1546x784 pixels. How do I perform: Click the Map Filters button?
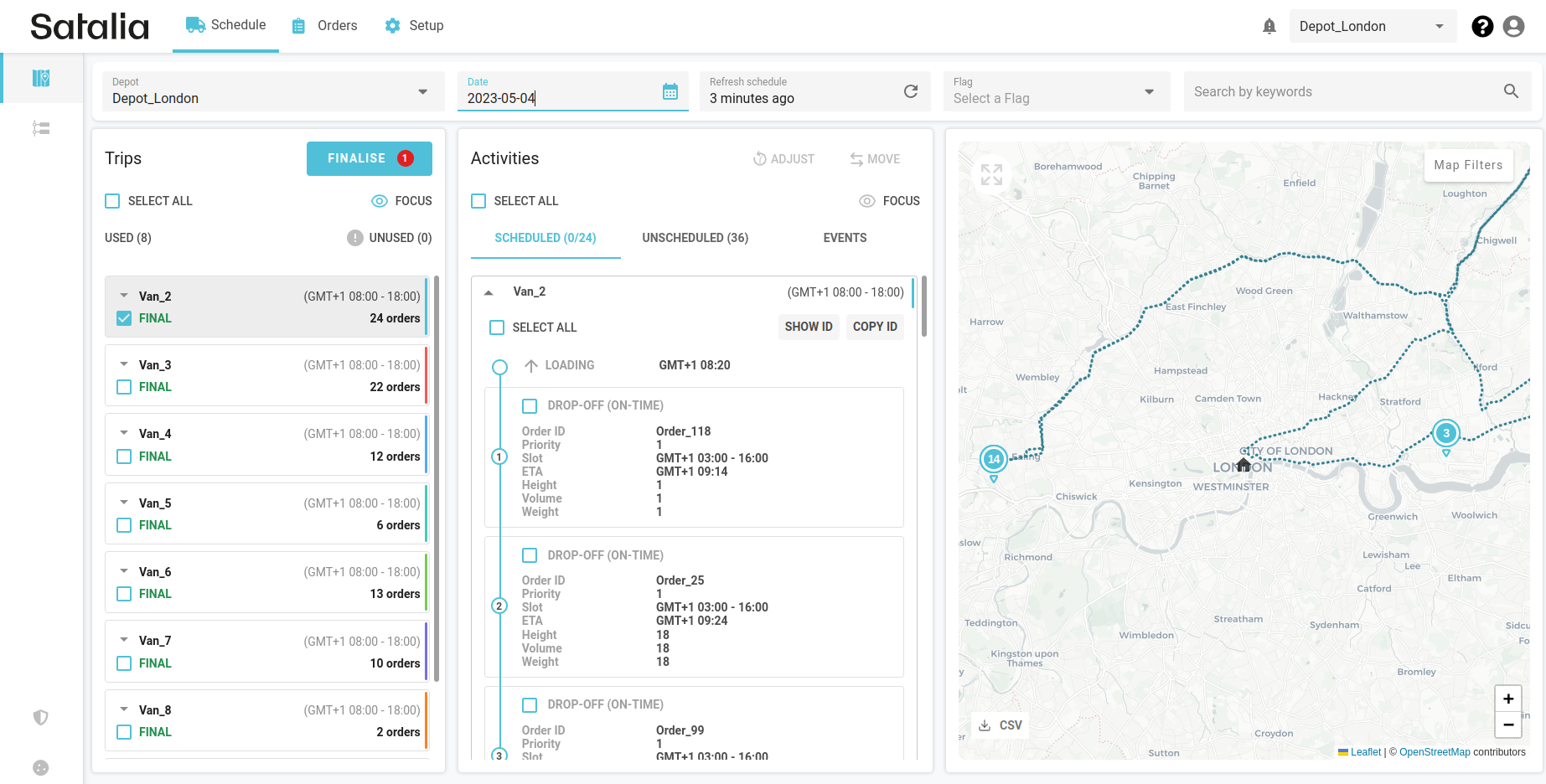(x=1467, y=165)
